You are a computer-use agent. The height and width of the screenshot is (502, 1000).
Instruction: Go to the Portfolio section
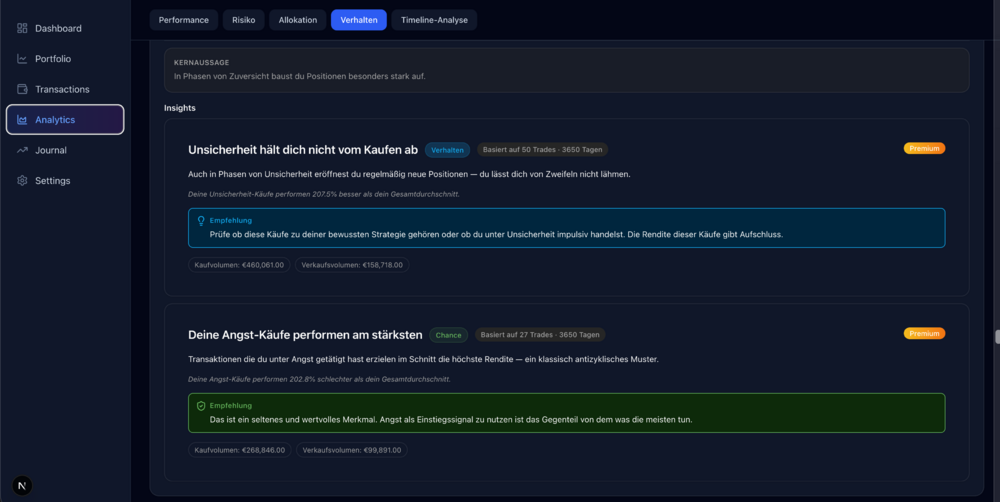[65, 59]
